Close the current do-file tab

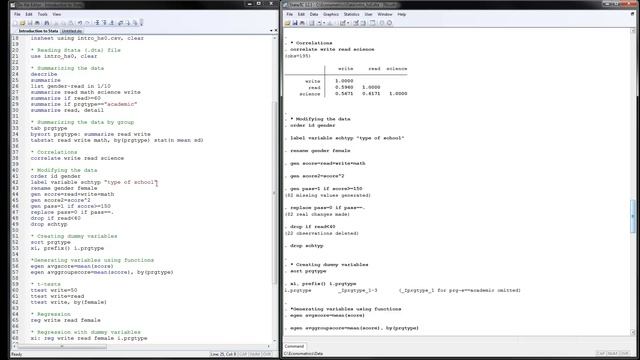pos(276,31)
